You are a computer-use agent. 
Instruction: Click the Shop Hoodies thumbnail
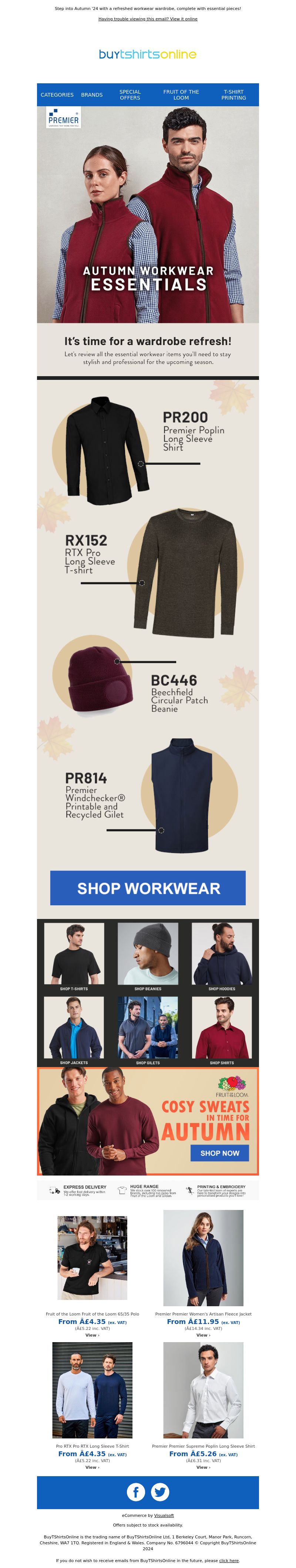(x=222, y=957)
